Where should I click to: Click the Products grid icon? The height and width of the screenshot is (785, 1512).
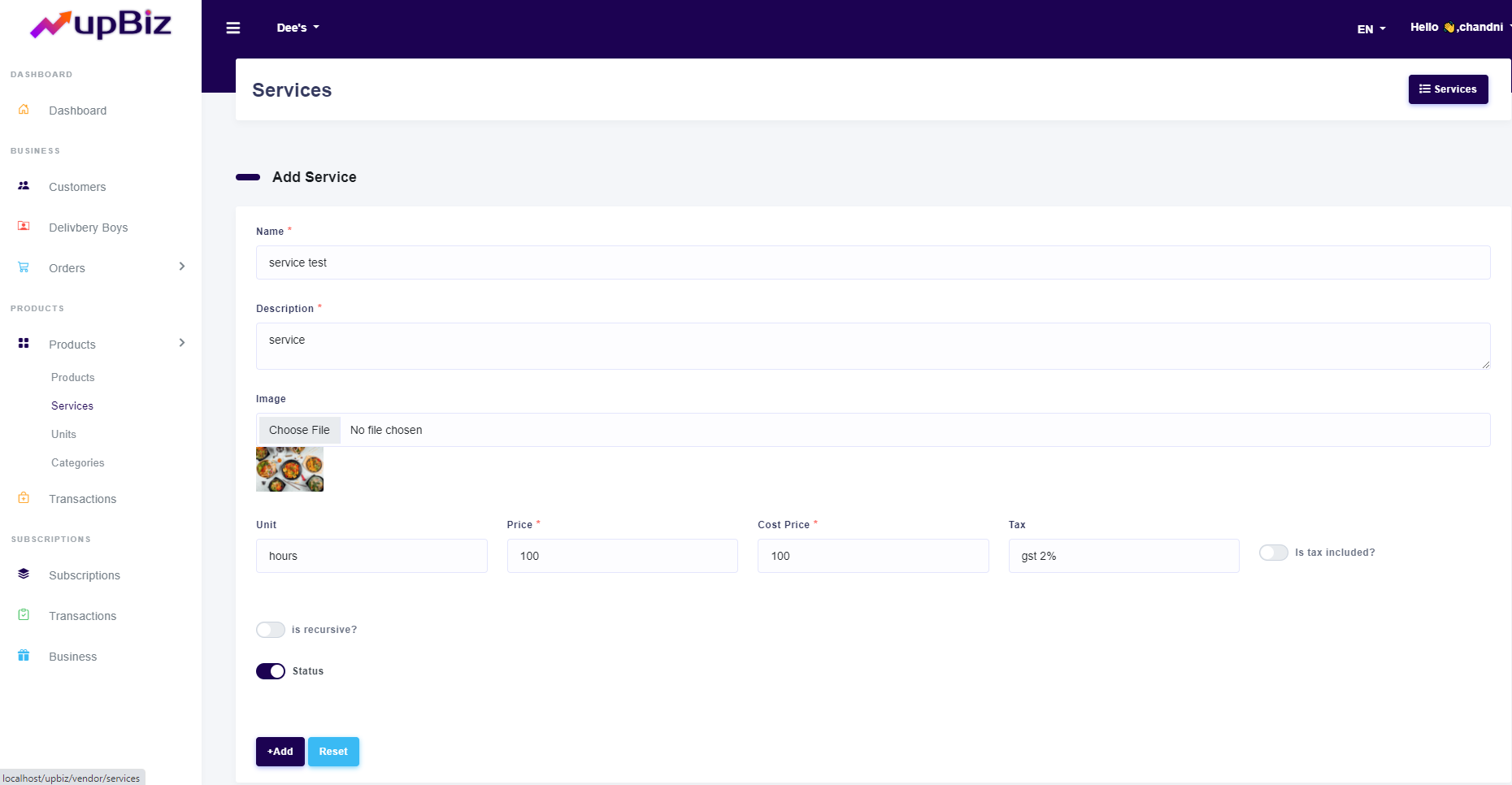[x=24, y=344]
